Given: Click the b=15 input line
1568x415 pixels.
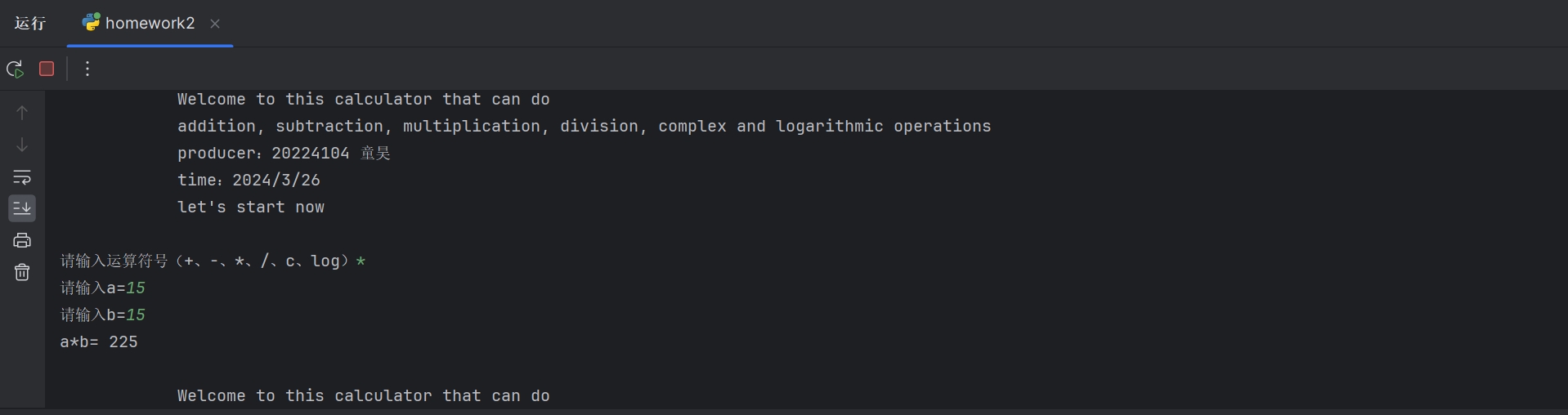Looking at the screenshot, I should tap(103, 315).
